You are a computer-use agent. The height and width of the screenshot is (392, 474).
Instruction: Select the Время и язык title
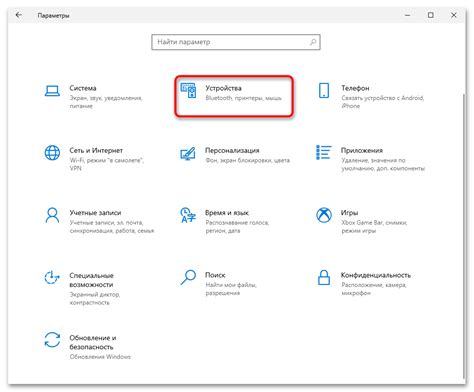click(227, 213)
